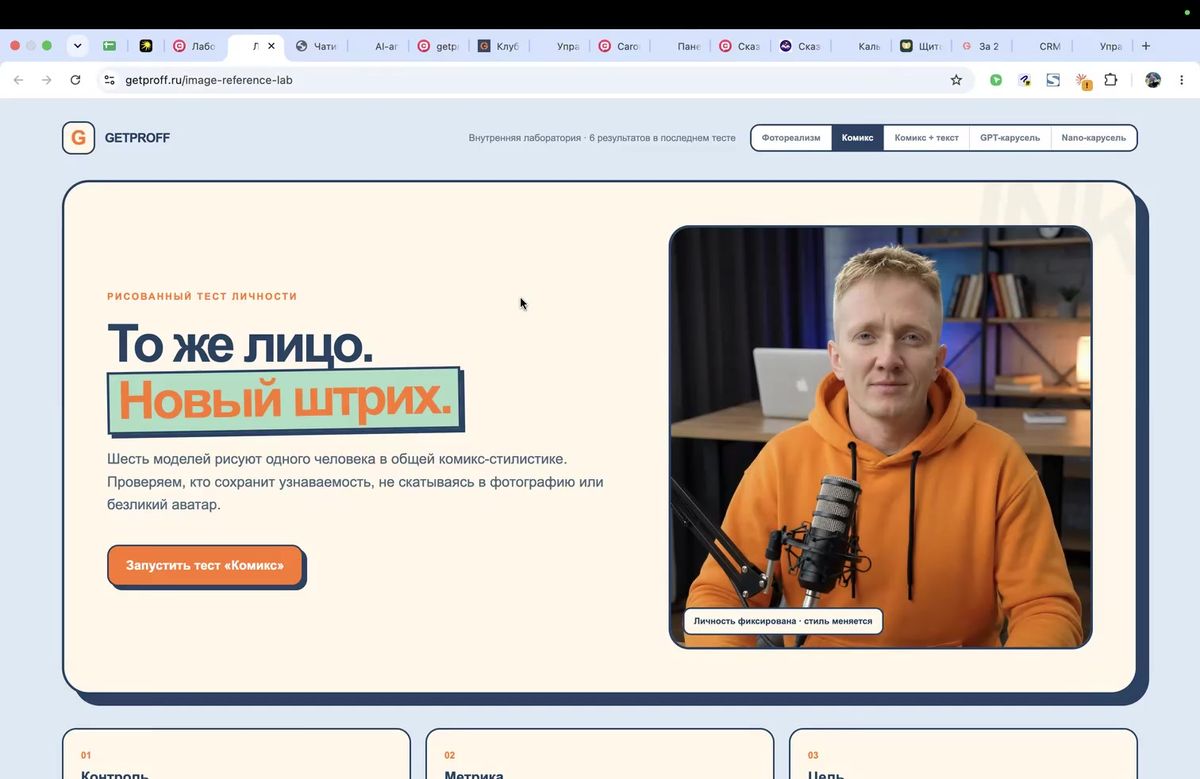The width and height of the screenshot is (1200, 779).
Task: Click the GETPROFF brand name text
Action: [x=137, y=138]
